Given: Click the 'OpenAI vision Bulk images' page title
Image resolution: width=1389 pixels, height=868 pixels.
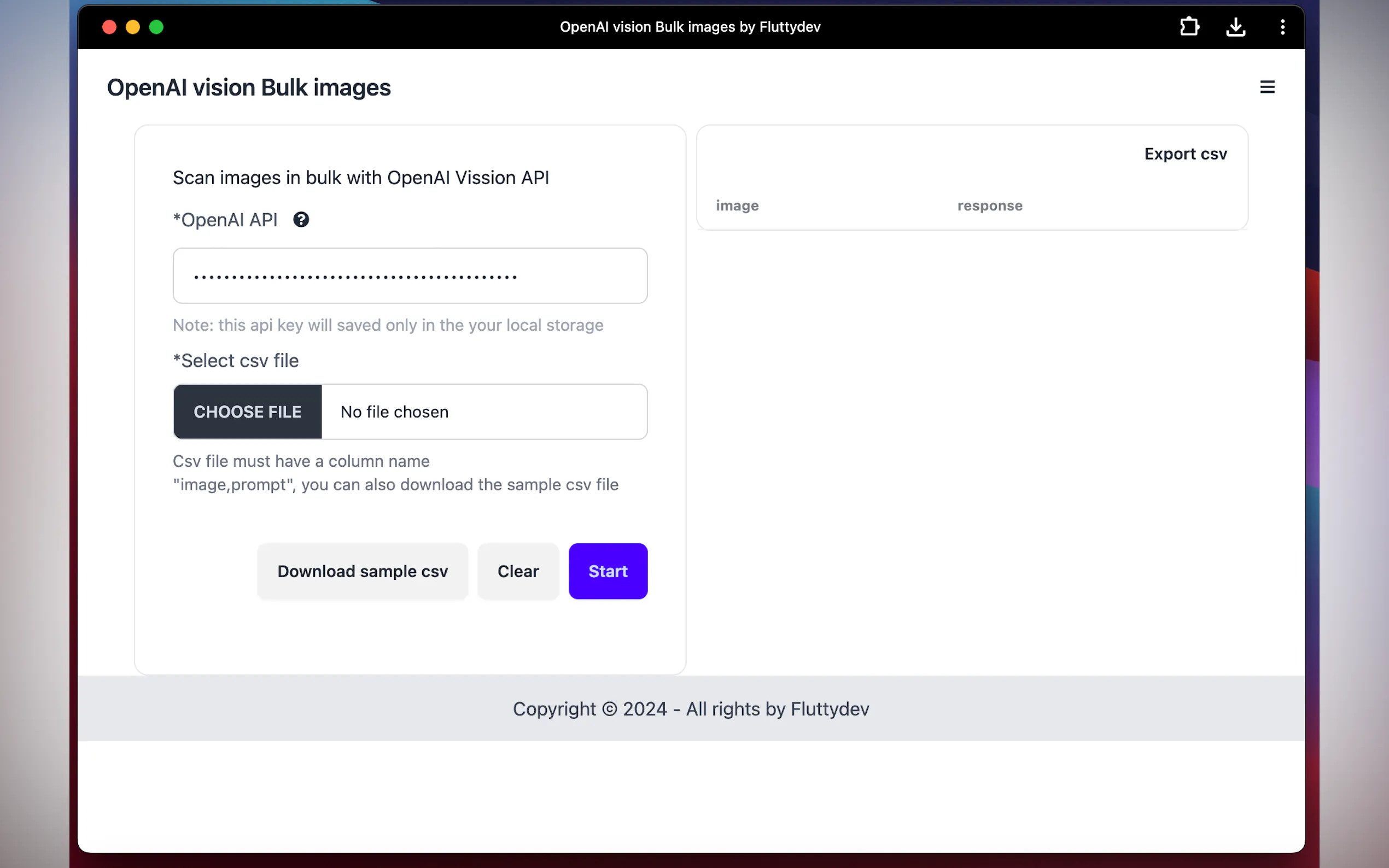Looking at the screenshot, I should 249,87.
